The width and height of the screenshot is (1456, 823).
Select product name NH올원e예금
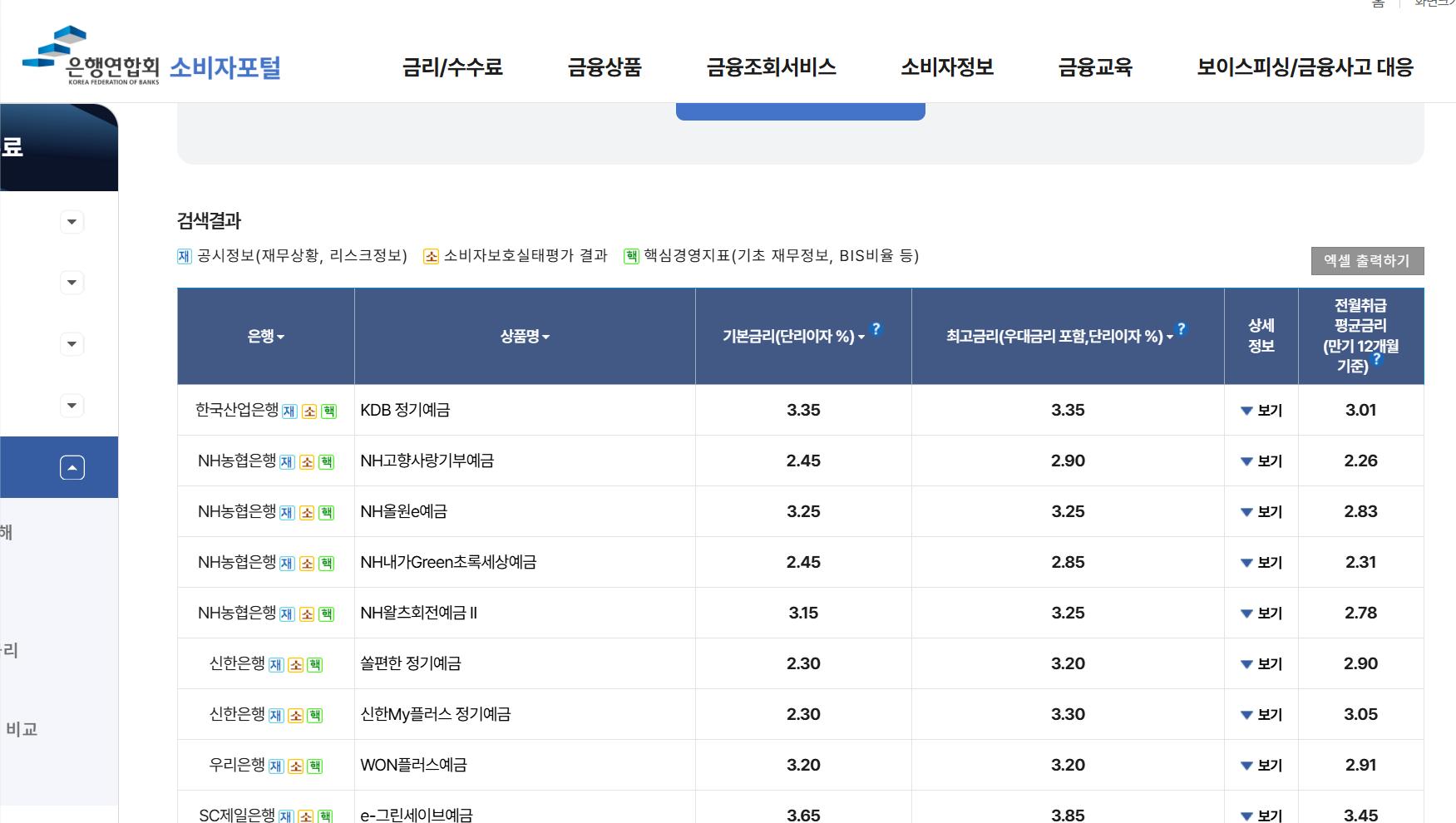pyautogui.click(x=403, y=511)
